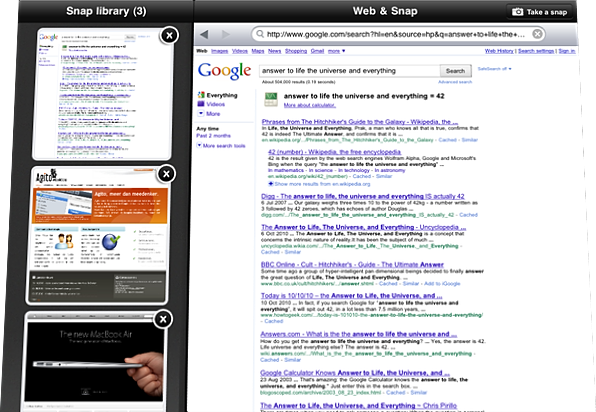Click the Google search query field

coord(350,71)
